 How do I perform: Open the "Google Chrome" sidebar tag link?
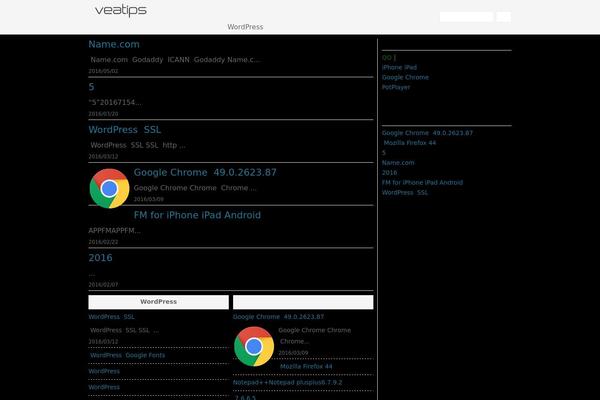pos(405,77)
